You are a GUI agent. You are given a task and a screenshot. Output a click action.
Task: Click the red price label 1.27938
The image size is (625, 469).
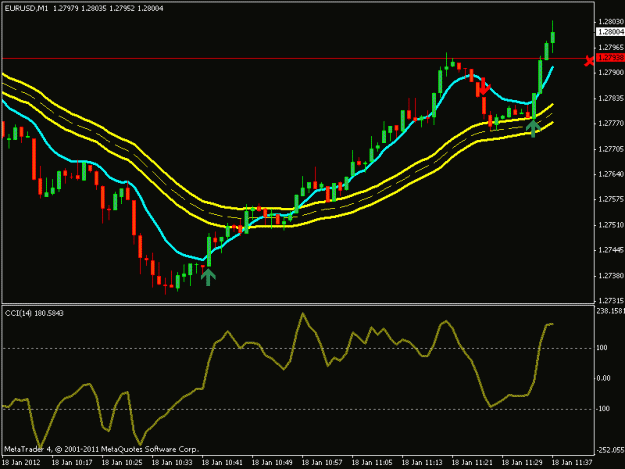pos(611,58)
